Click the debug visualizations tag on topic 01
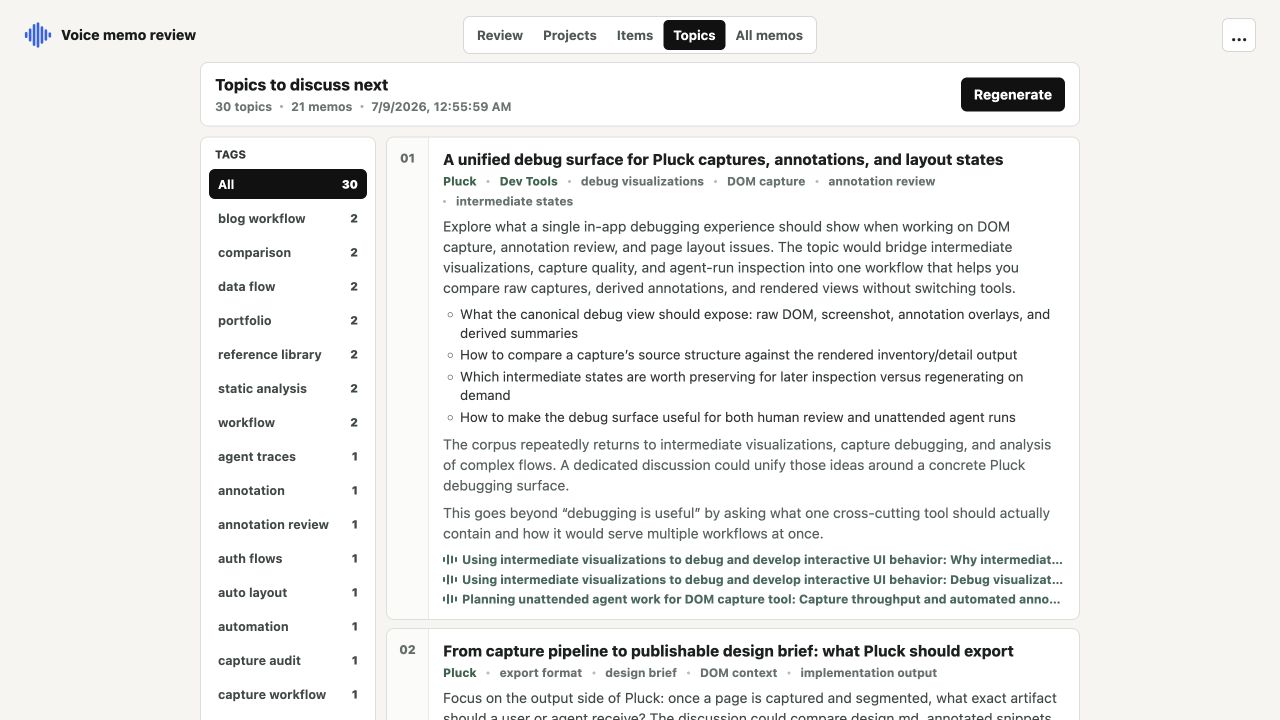1280x720 pixels. (x=642, y=181)
